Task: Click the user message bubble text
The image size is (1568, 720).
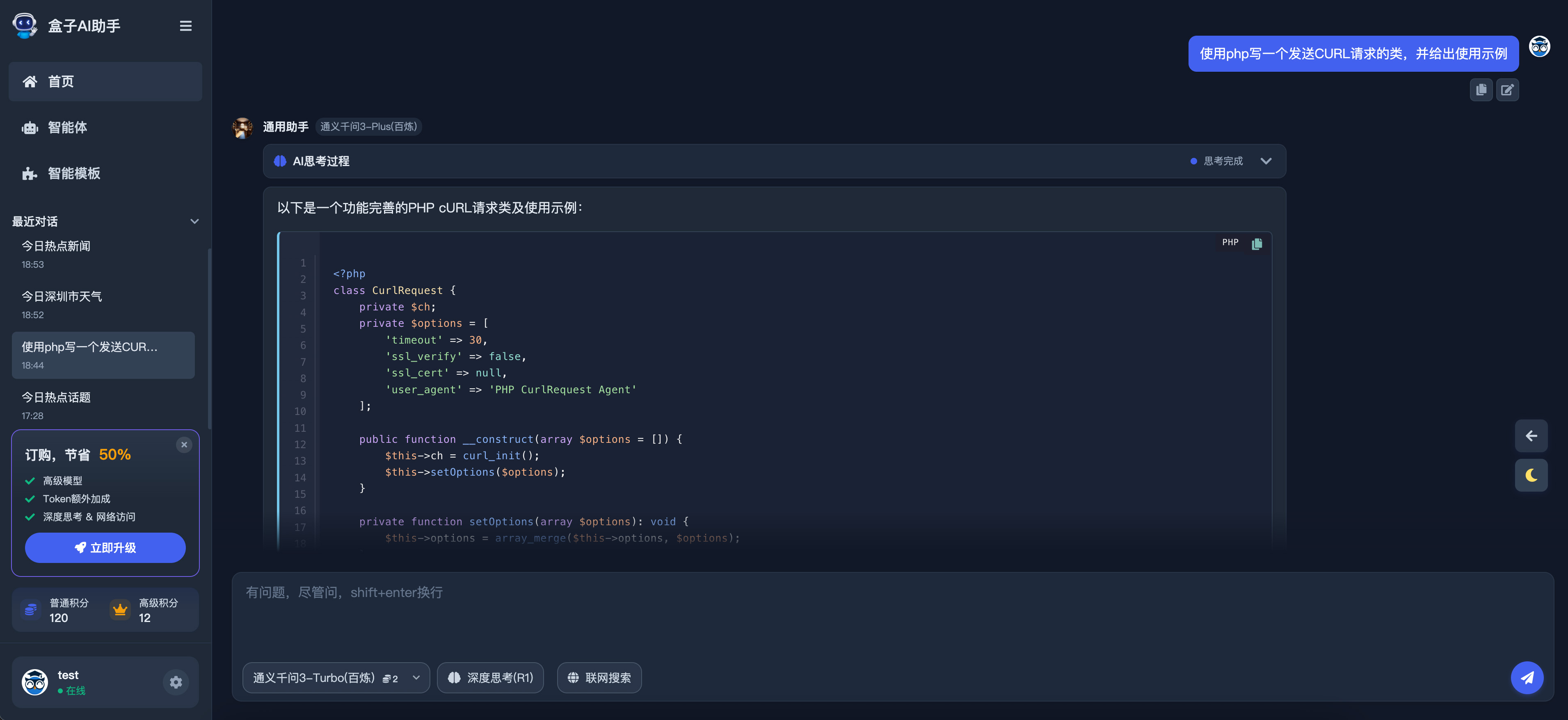Action: pos(1353,54)
